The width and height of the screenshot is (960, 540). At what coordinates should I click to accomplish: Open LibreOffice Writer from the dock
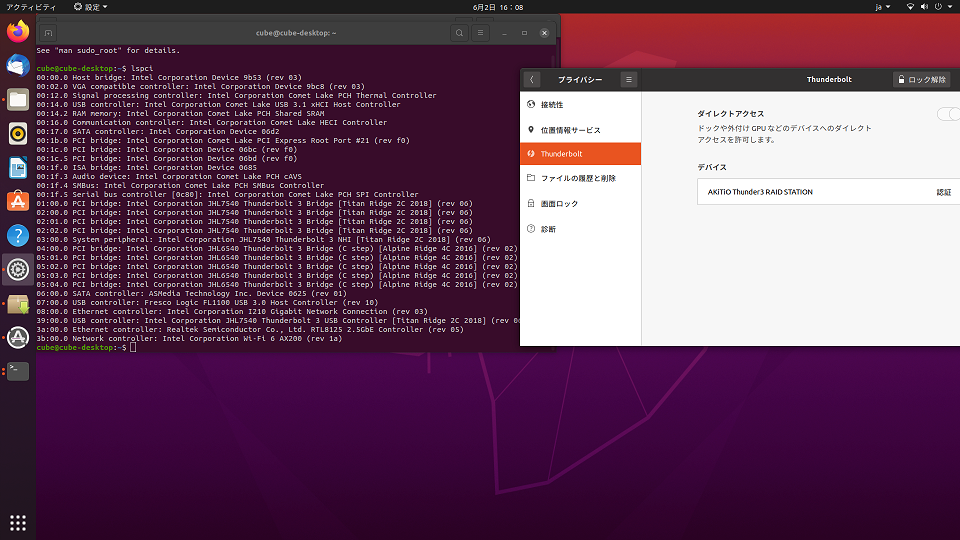(x=18, y=168)
